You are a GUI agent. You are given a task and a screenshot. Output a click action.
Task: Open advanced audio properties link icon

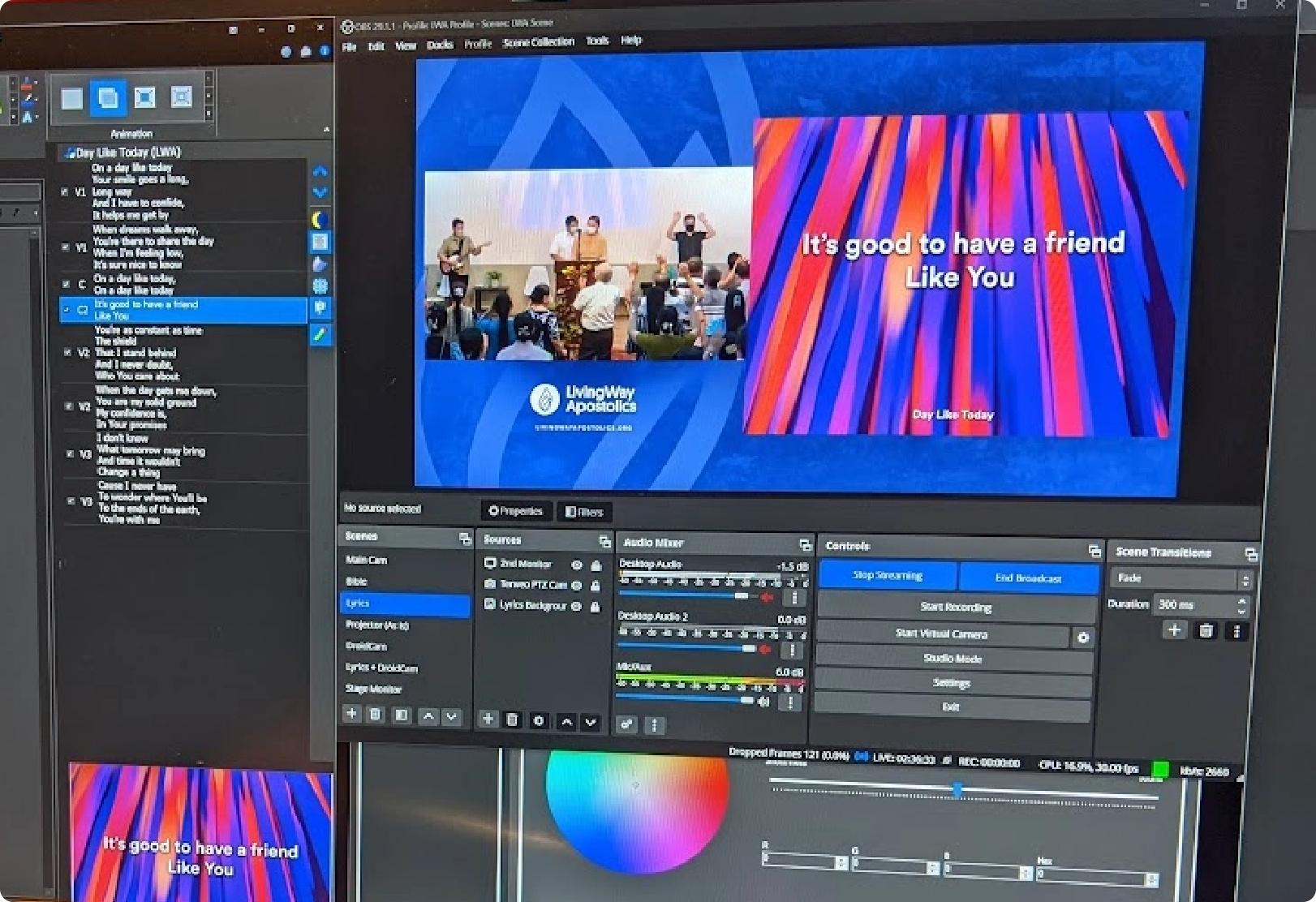[x=626, y=724]
